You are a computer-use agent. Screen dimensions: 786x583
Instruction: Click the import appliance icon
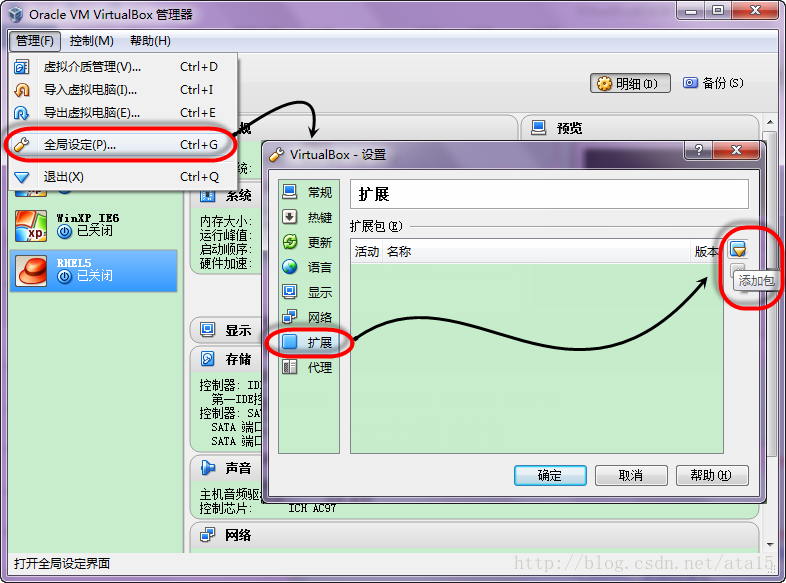[22, 90]
